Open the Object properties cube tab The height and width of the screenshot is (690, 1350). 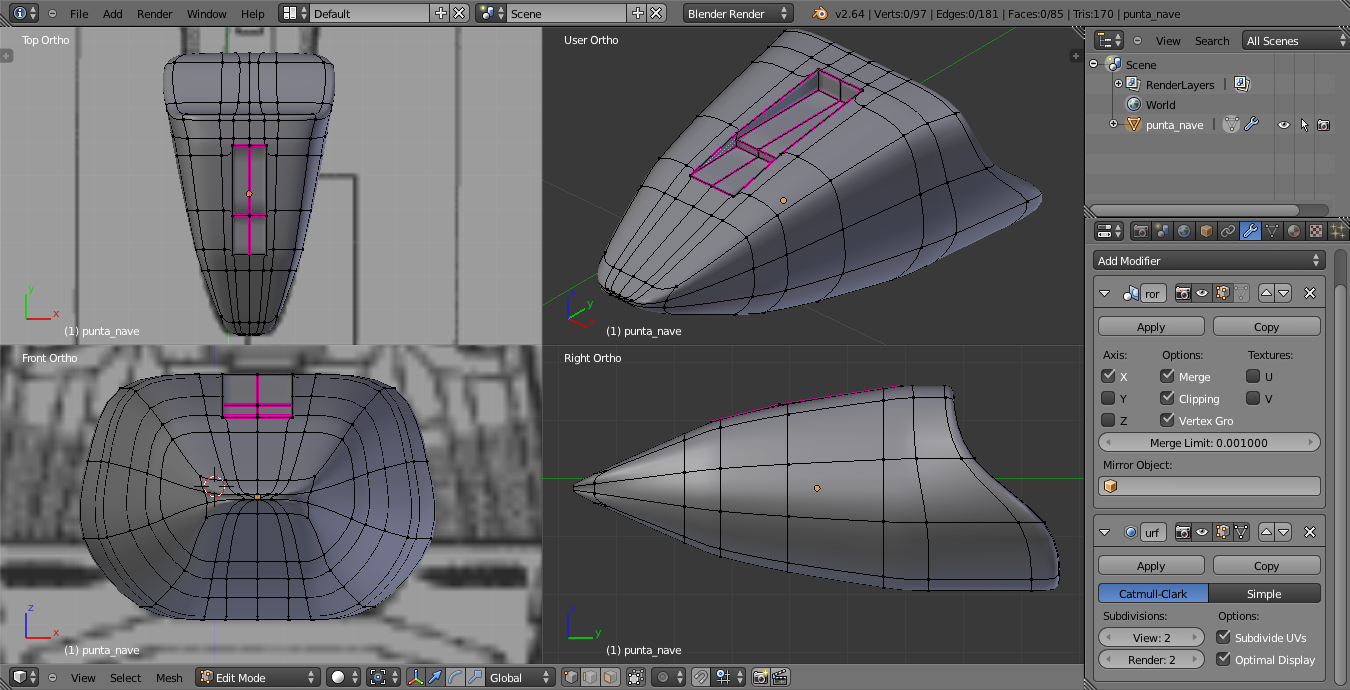1206,231
